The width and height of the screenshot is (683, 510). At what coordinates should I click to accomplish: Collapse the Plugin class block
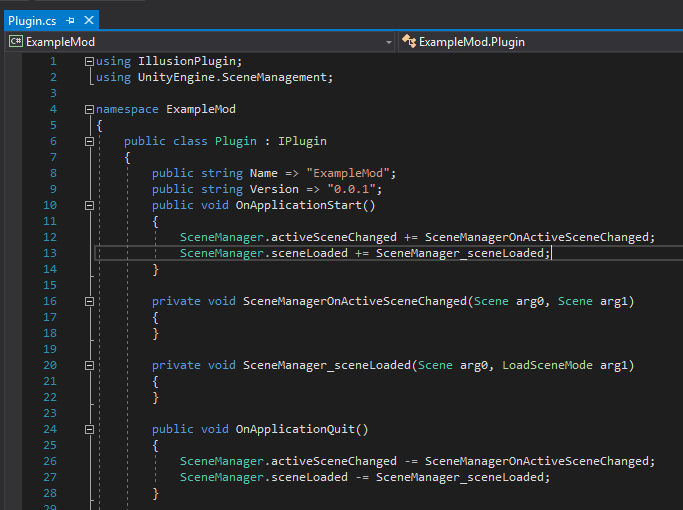(x=89, y=142)
